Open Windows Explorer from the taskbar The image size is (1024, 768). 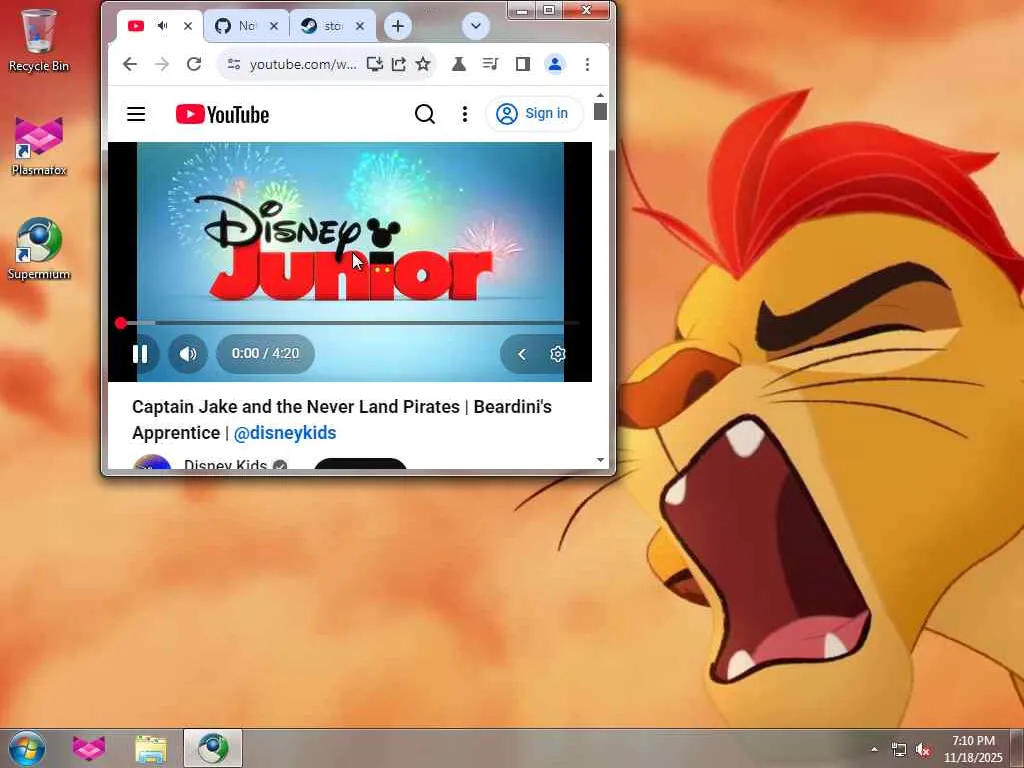tap(151, 748)
